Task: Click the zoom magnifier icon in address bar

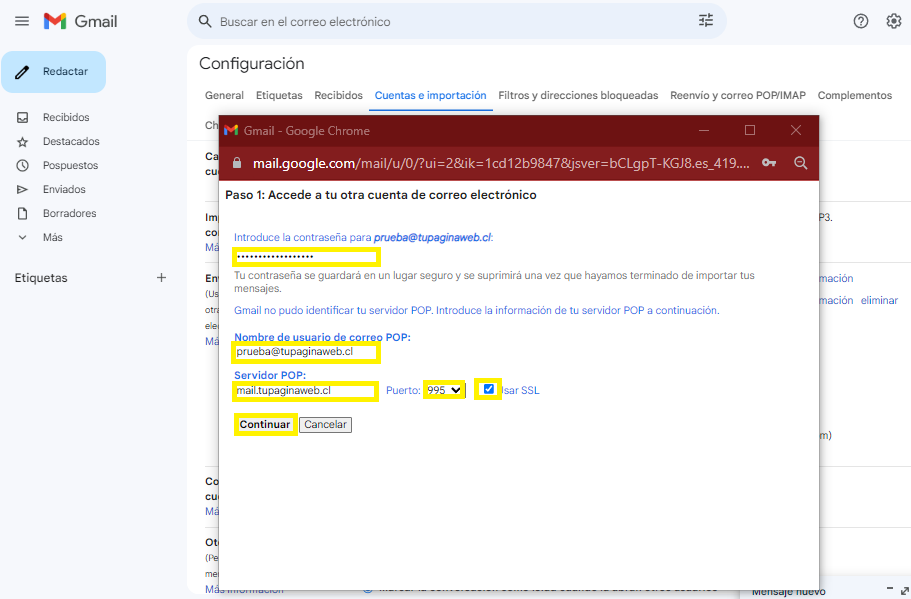Action: pos(800,163)
